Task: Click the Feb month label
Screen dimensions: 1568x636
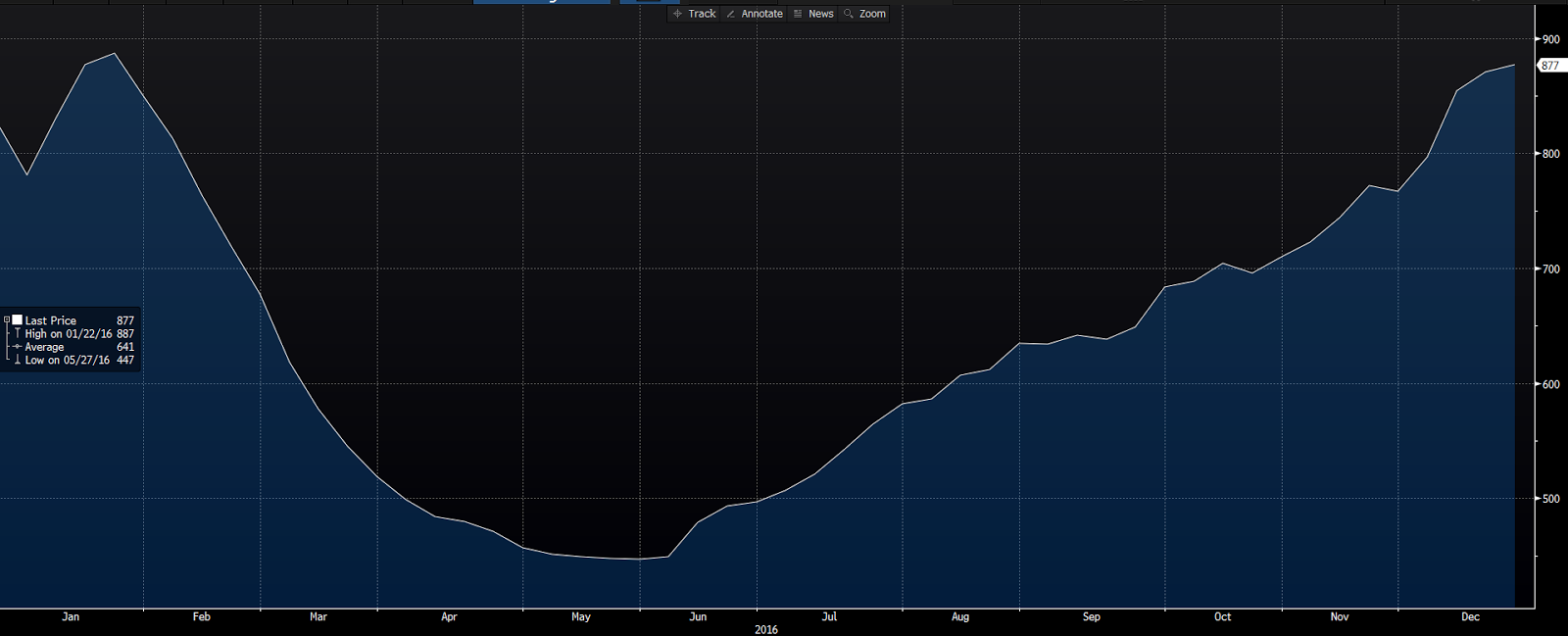Action: click(202, 616)
